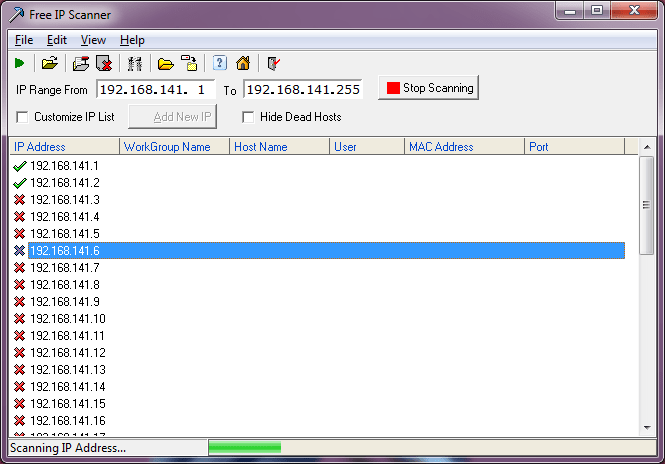This screenshot has width=665, height=464.
Task: Click the green scan progress bar
Action: click(245, 447)
